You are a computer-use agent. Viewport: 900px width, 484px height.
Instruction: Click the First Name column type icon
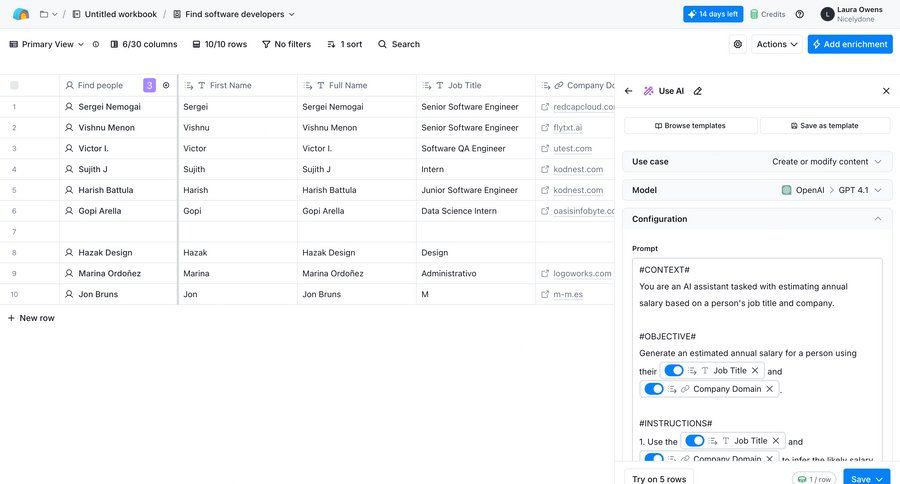pyautogui.click(x=201, y=85)
